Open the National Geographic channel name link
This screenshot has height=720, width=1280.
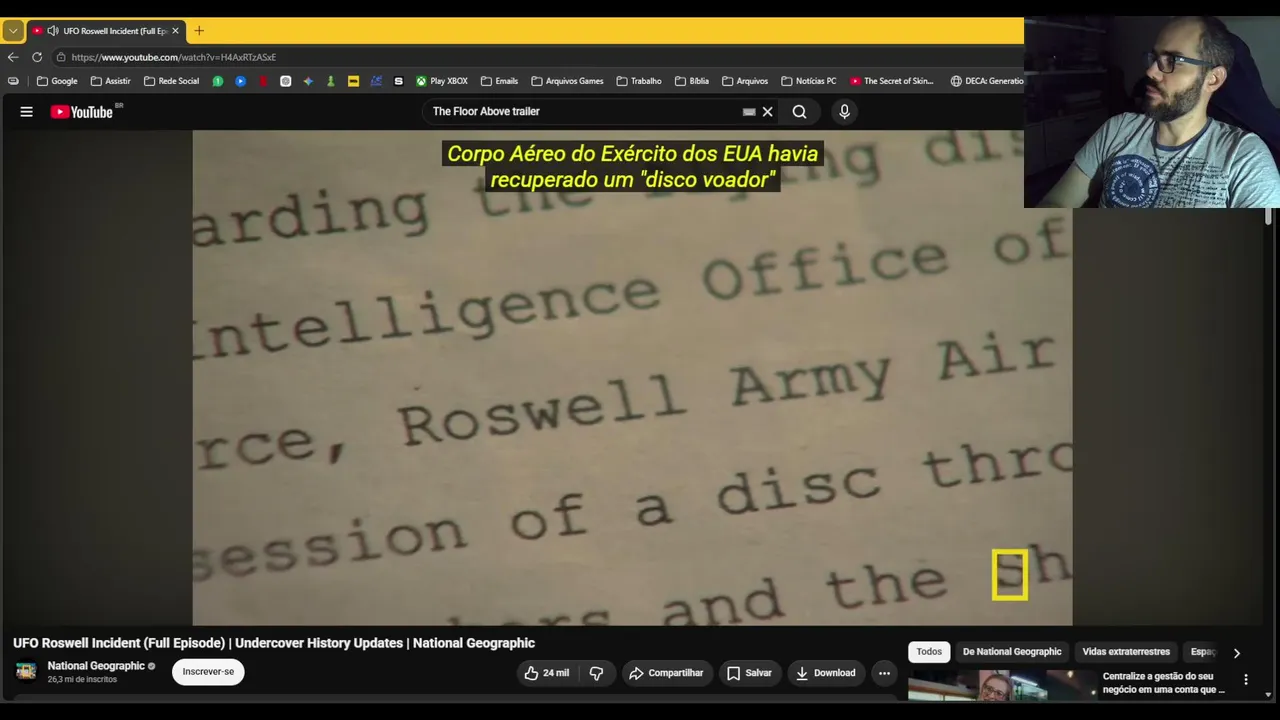96,666
